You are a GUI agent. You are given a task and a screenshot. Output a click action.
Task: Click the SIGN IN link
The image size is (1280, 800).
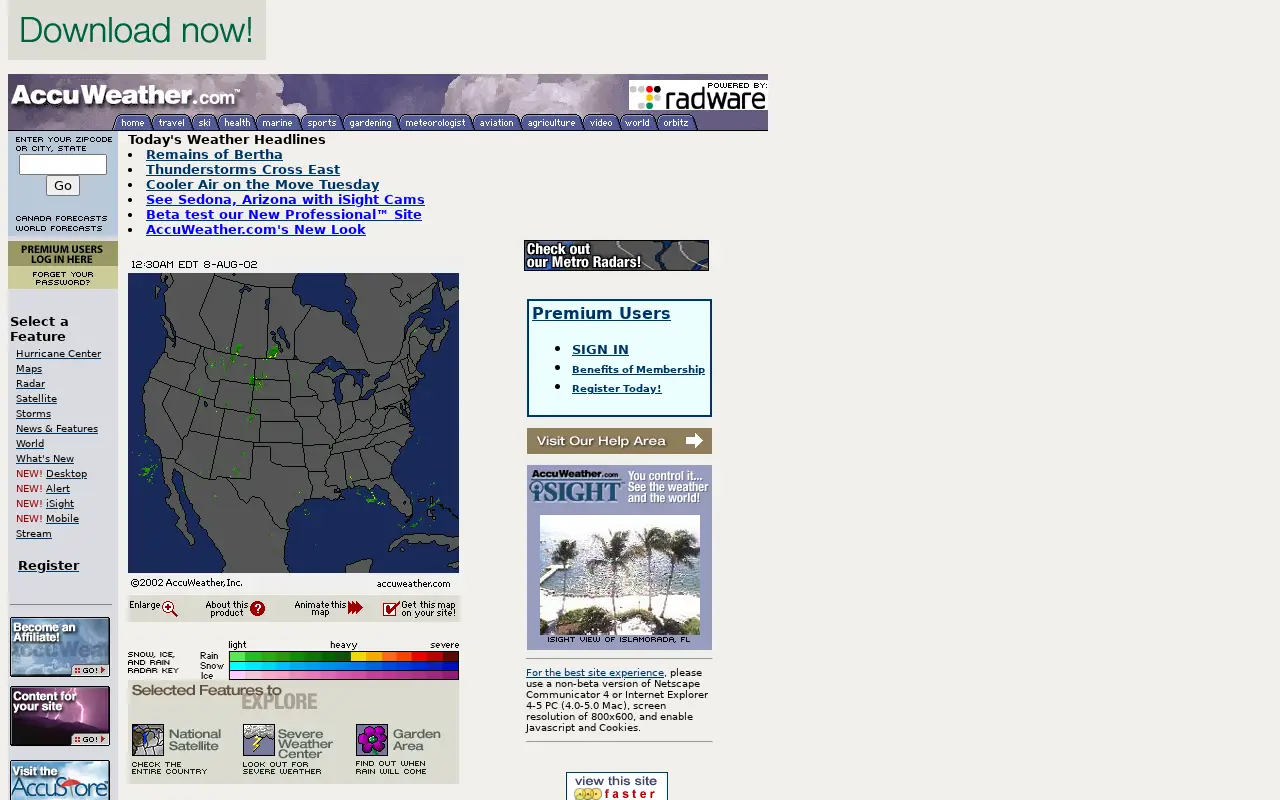tap(600, 349)
